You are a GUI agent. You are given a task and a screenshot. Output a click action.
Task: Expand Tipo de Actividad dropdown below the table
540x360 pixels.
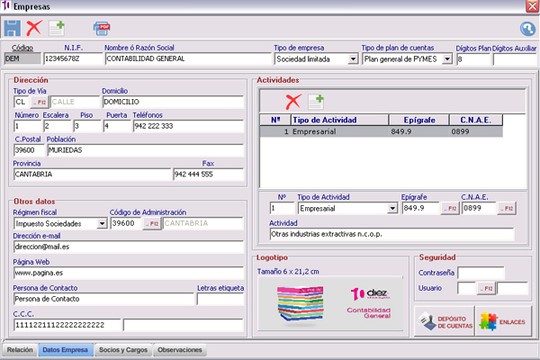coord(392,208)
